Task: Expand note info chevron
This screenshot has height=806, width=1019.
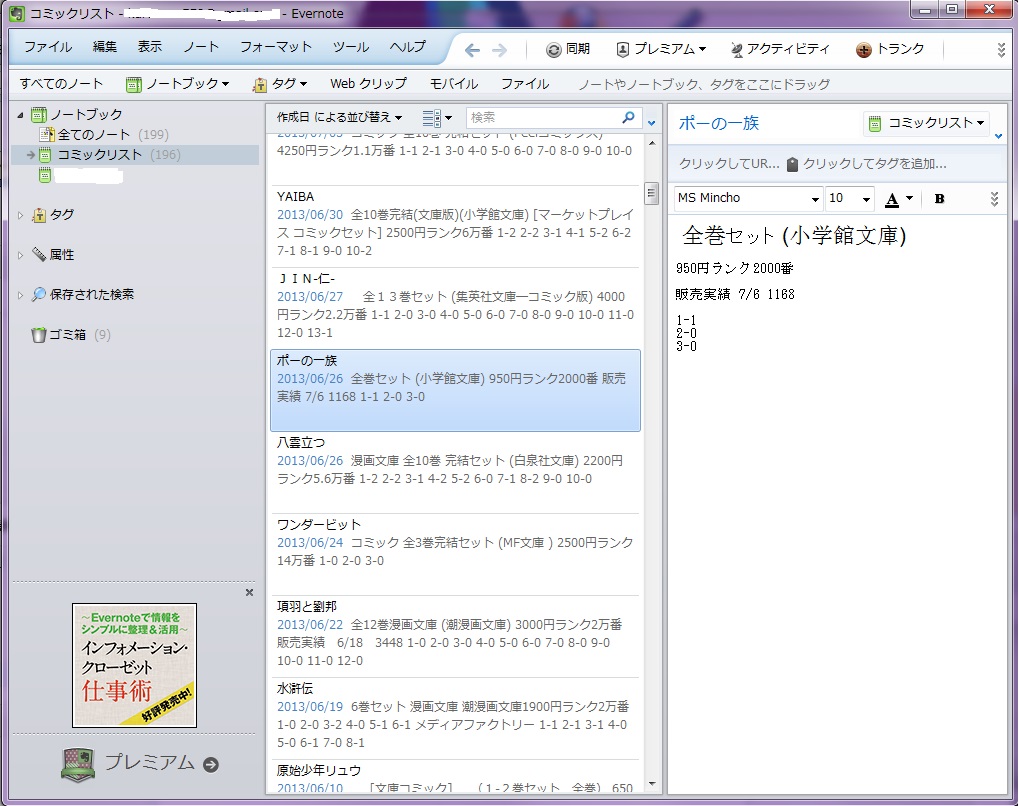Action: (x=999, y=136)
